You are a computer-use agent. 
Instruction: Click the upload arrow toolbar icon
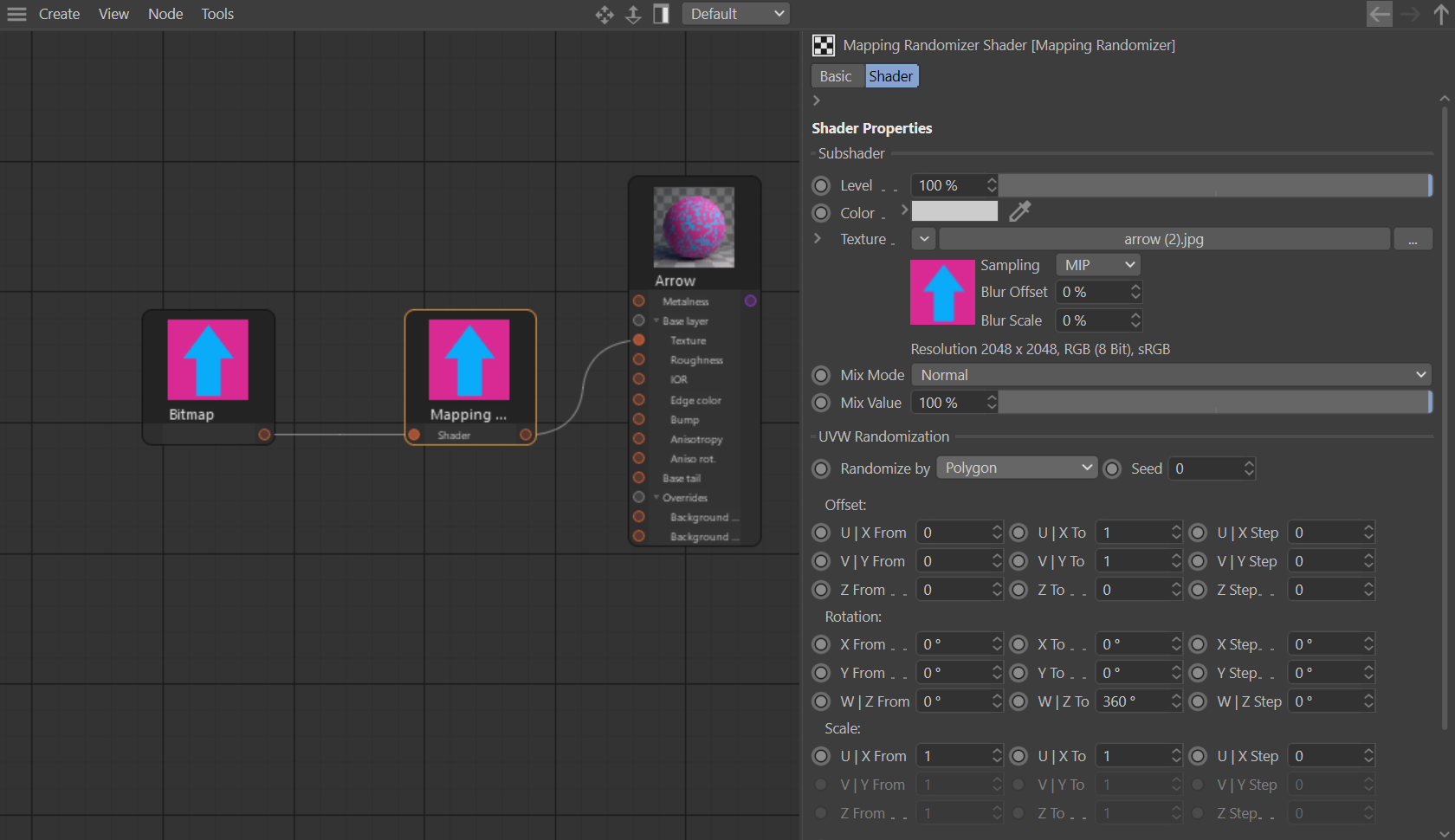click(x=633, y=14)
